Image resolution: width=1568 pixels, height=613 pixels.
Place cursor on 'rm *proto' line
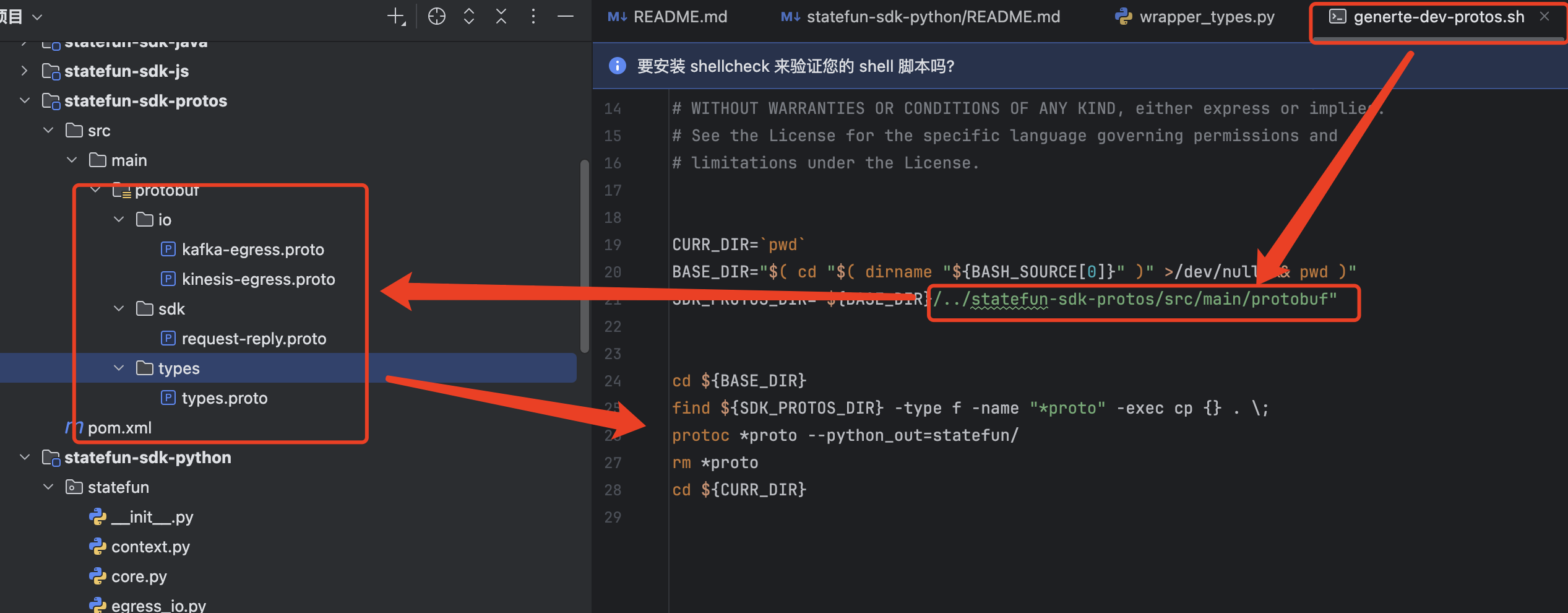715,463
